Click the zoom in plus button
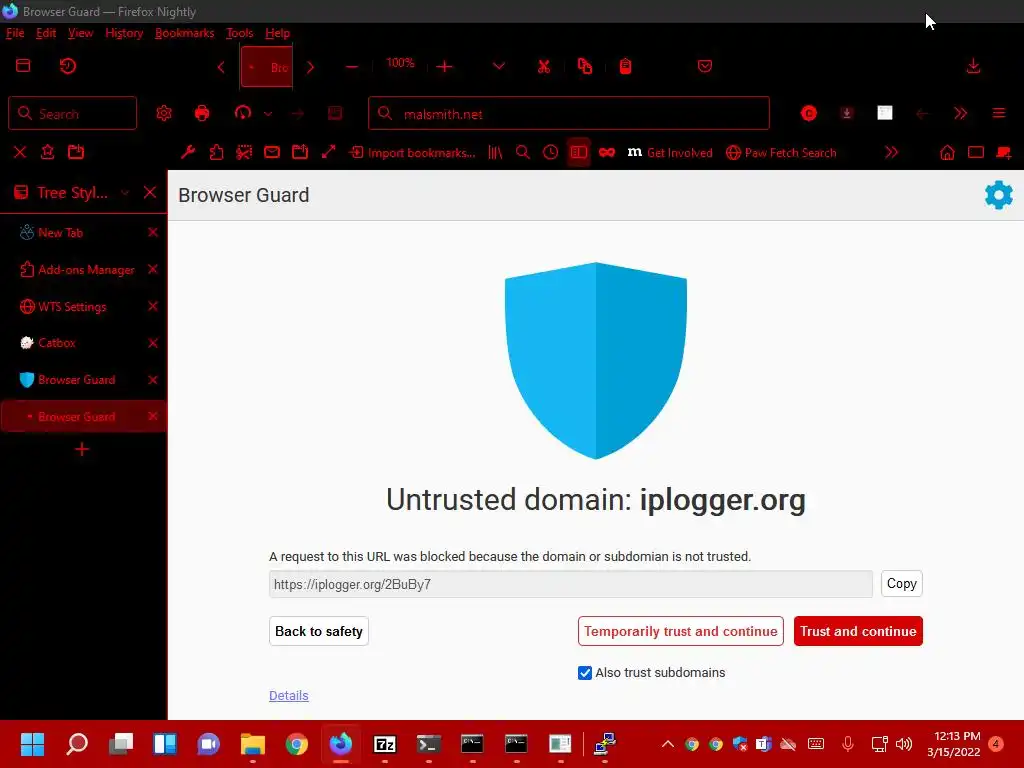The width and height of the screenshot is (1024, 768). (x=444, y=67)
